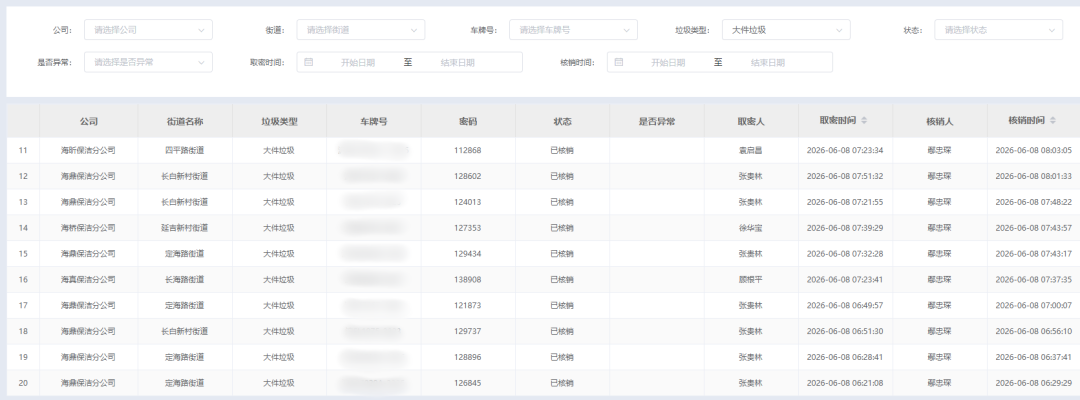This screenshot has height=400, width=1080.
Task: Open the 公司 dropdown
Action: pyautogui.click(x=148, y=30)
